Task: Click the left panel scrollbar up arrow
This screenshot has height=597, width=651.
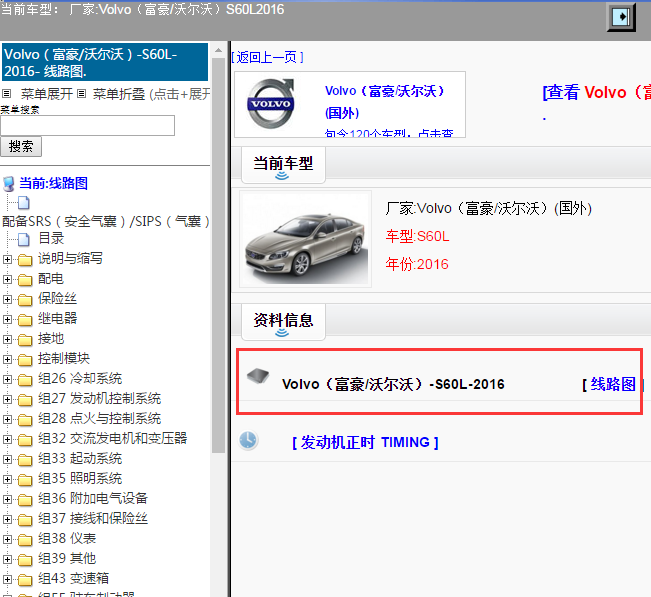Action: (x=218, y=51)
